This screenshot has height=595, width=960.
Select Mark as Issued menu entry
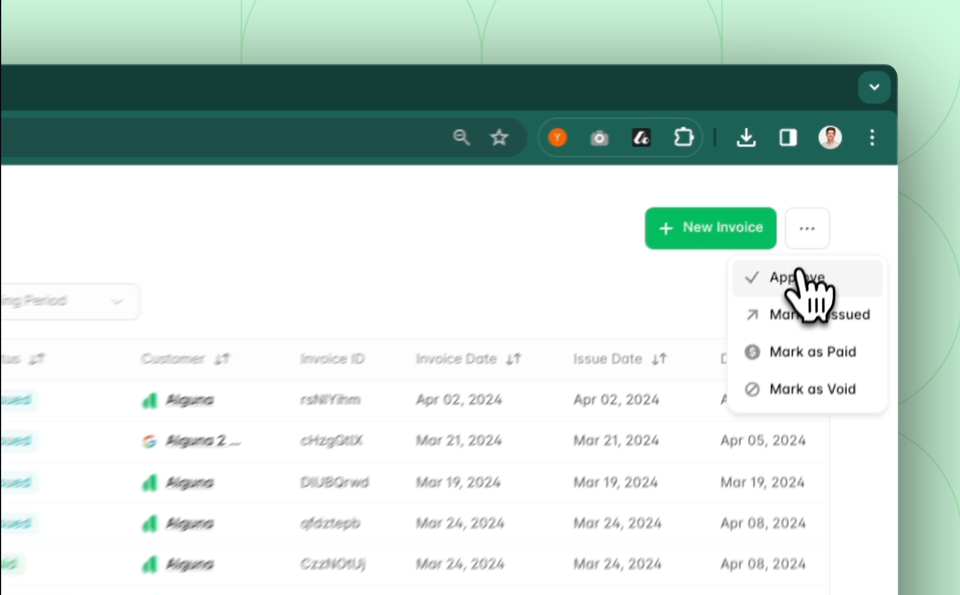coord(807,315)
